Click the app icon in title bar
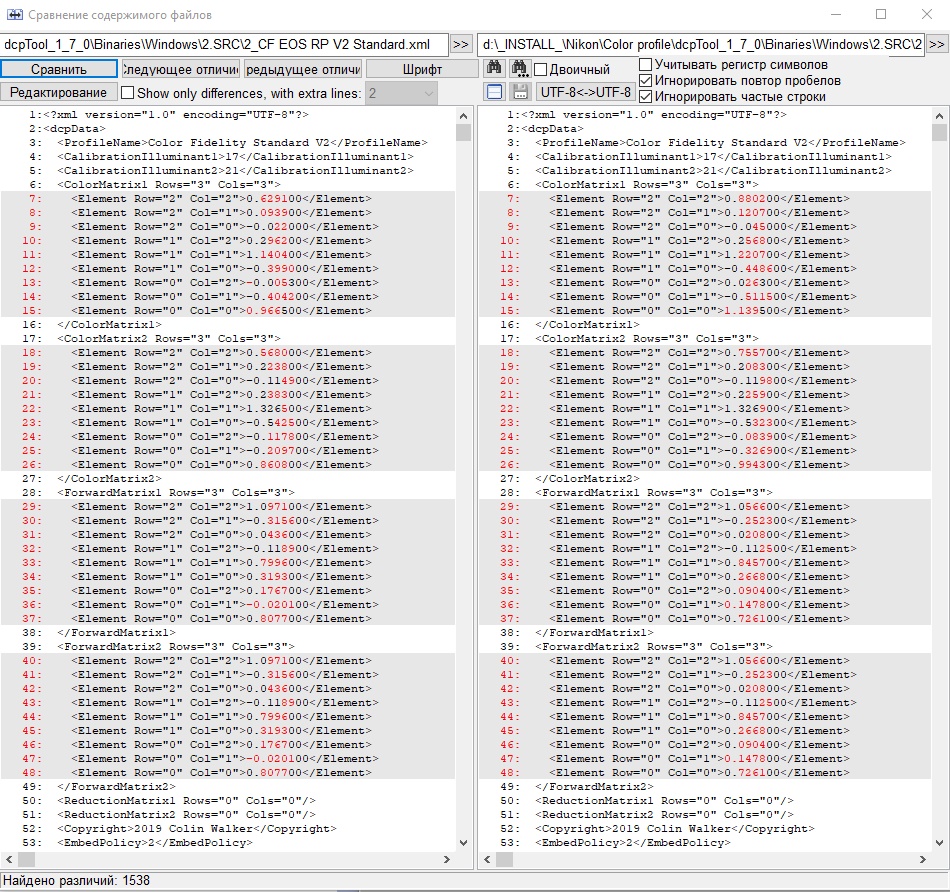Image resolution: width=950 pixels, height=892 pixels. point(13,15)
